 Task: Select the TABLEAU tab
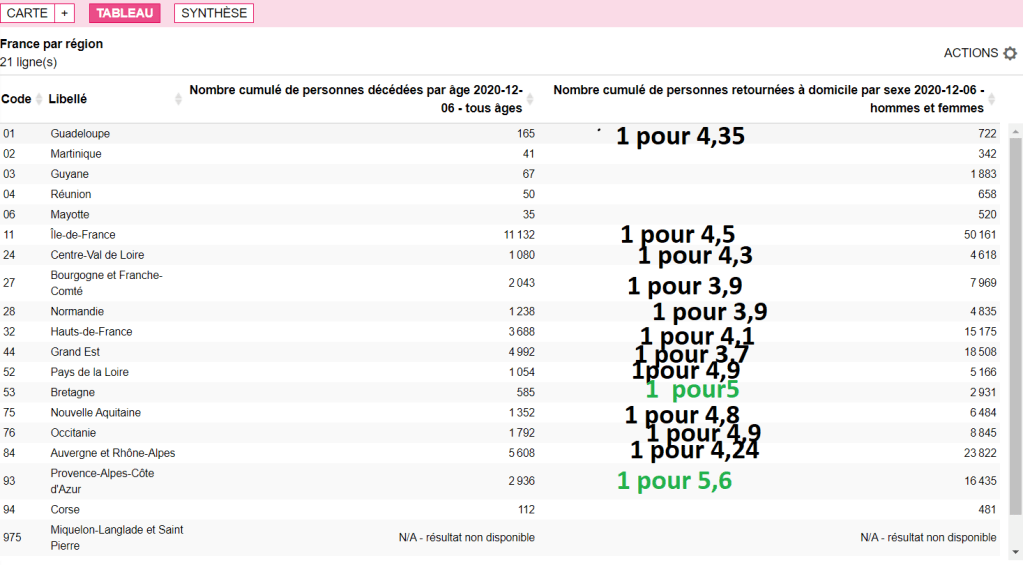tap(124, 13)
